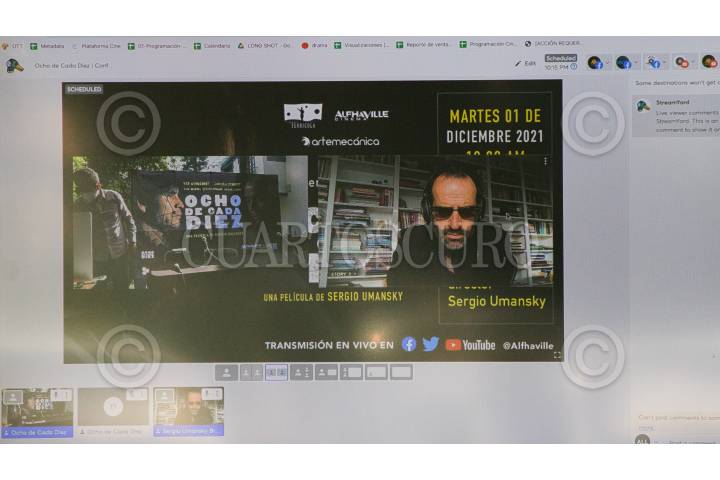
Task: Toggle the first Facebook destination avatar
Action: point(596,62)
